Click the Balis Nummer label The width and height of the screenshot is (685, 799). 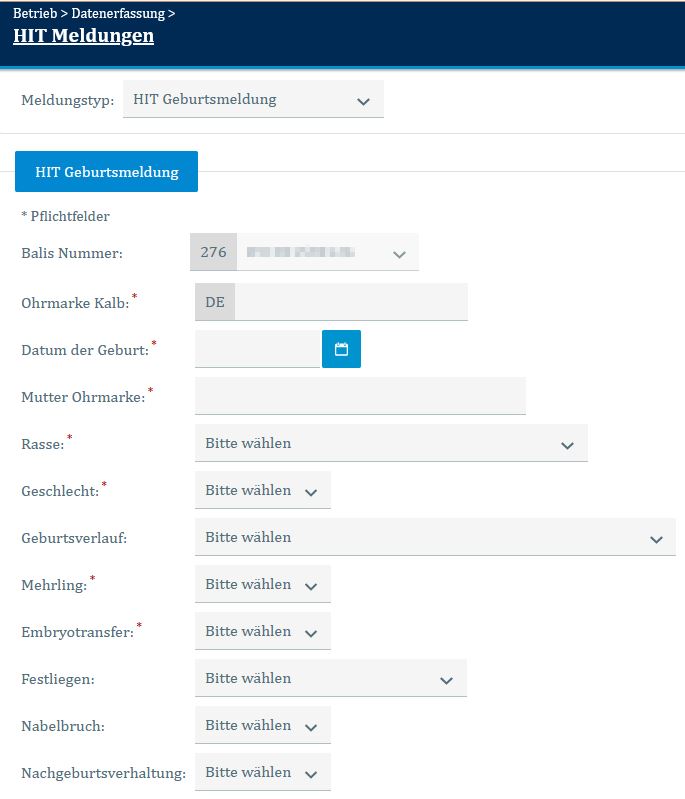pyautogui.click(x=72, y=253)
